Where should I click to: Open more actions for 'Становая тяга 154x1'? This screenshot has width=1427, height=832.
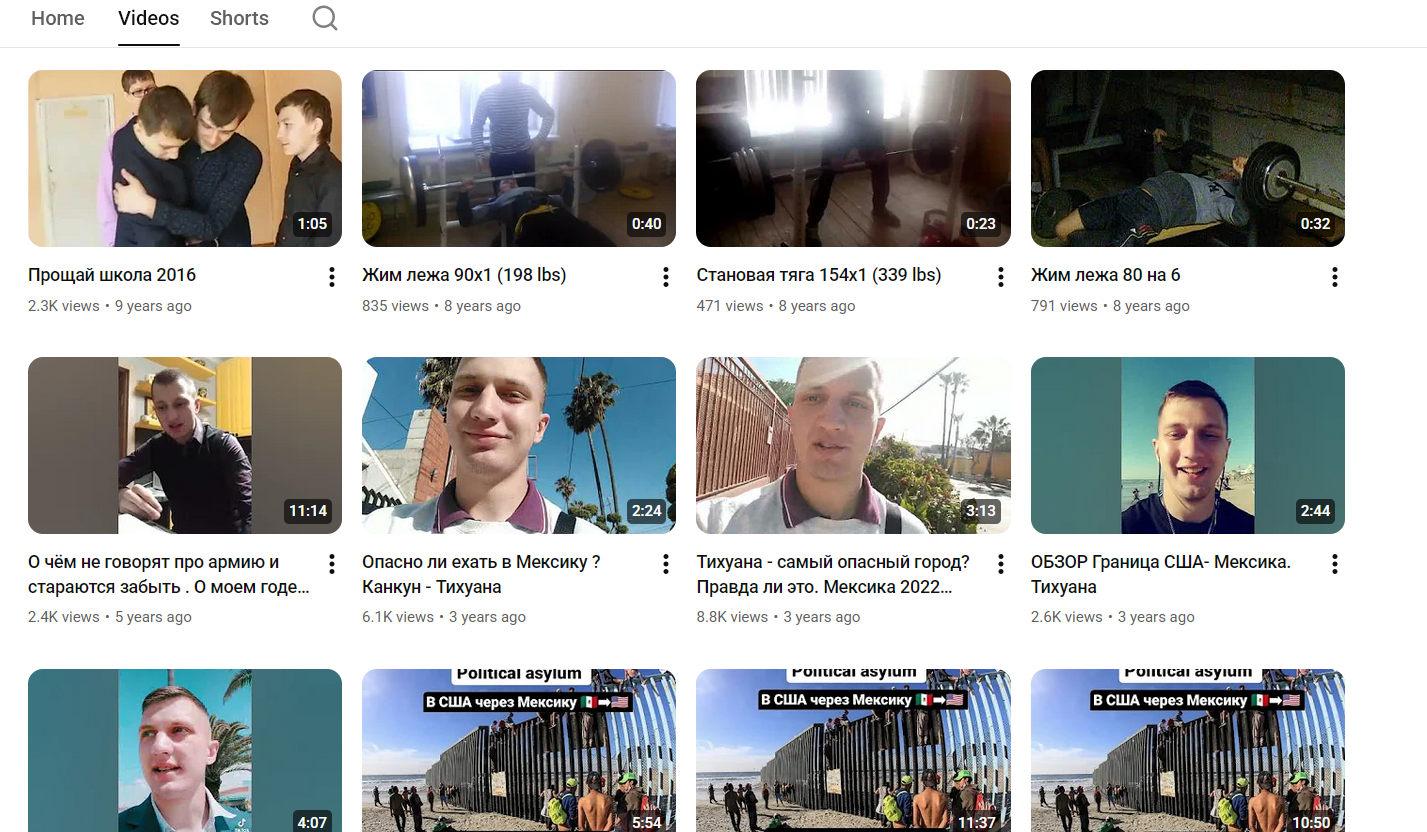pyautogui.click(x=1000, y=277)
